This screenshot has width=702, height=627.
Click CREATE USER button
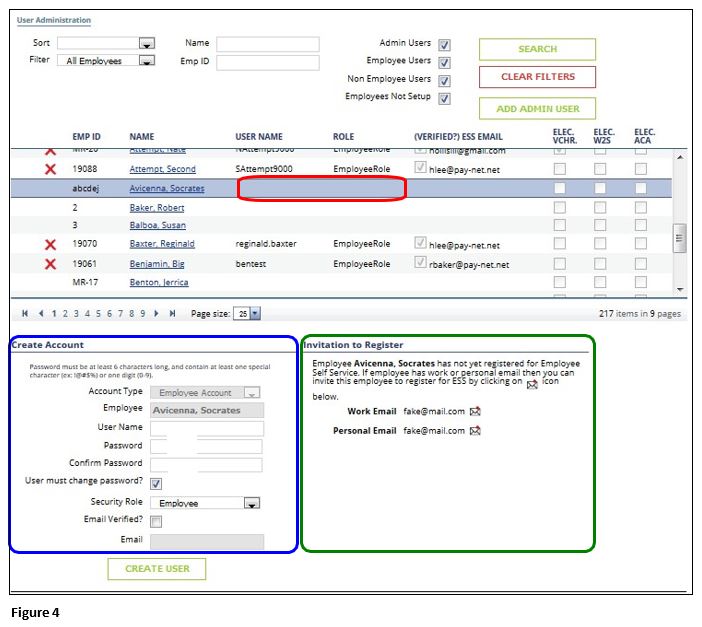[x=157, y=569]
